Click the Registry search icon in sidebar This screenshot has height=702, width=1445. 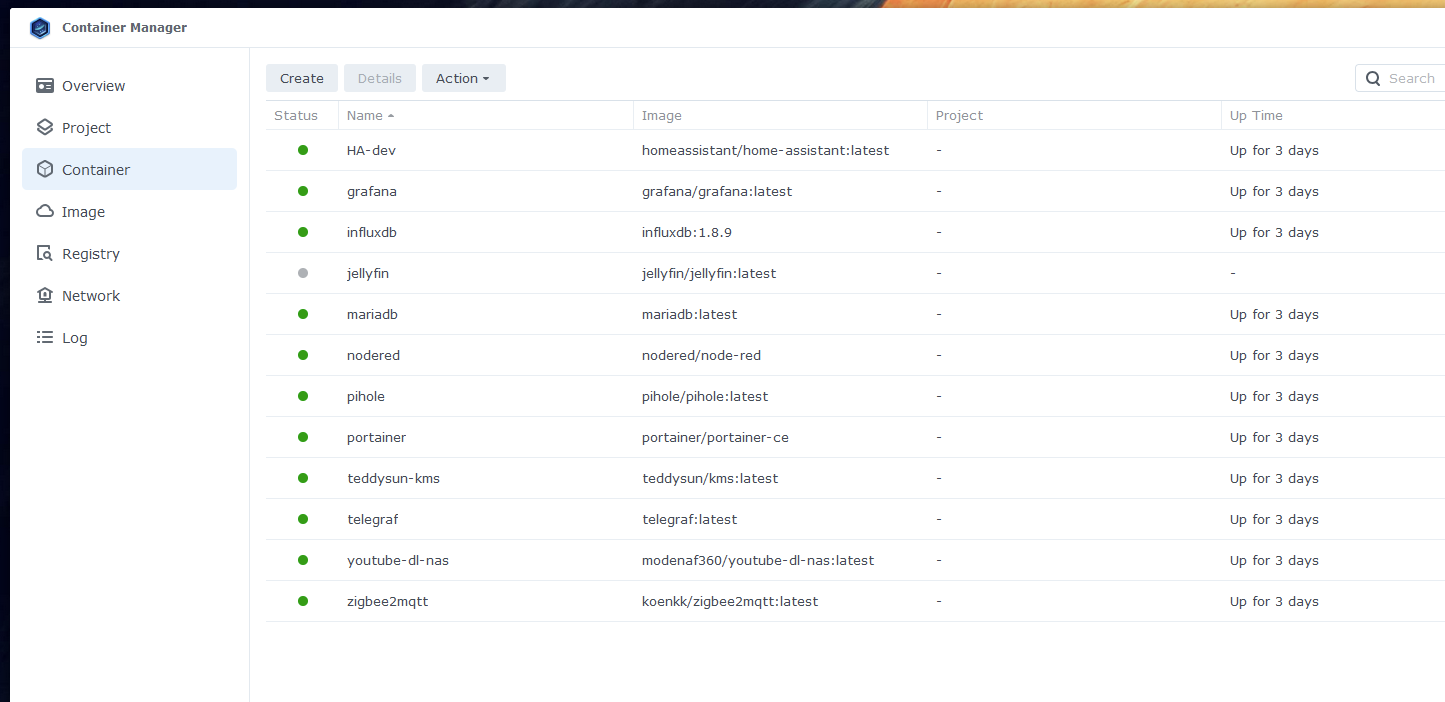[44, 254]
